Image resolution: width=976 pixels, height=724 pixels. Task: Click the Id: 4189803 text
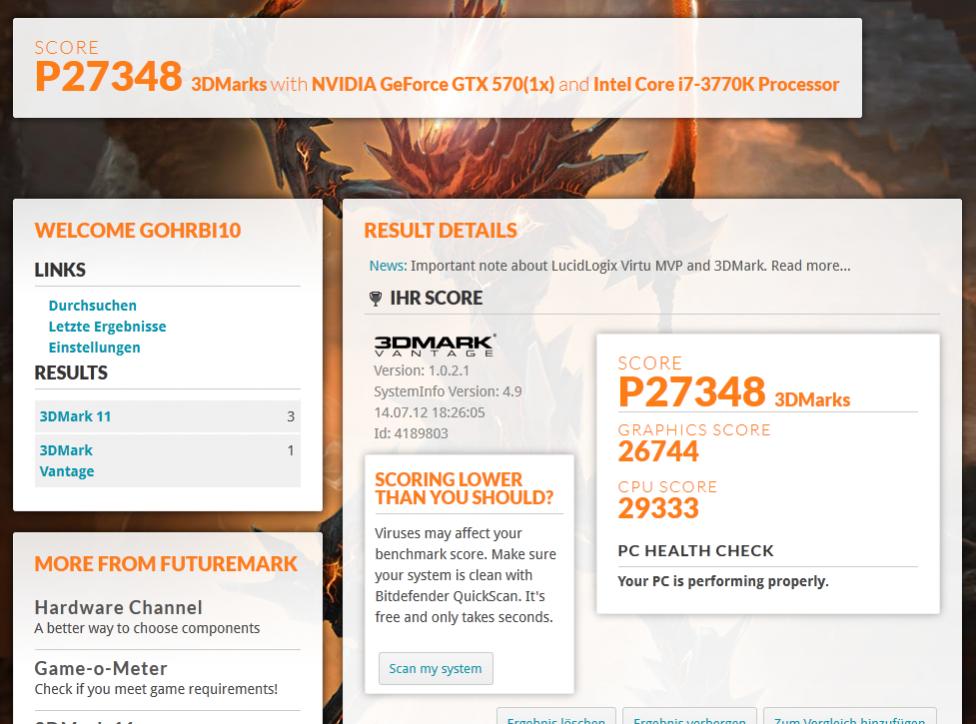(x=411, y=433)
